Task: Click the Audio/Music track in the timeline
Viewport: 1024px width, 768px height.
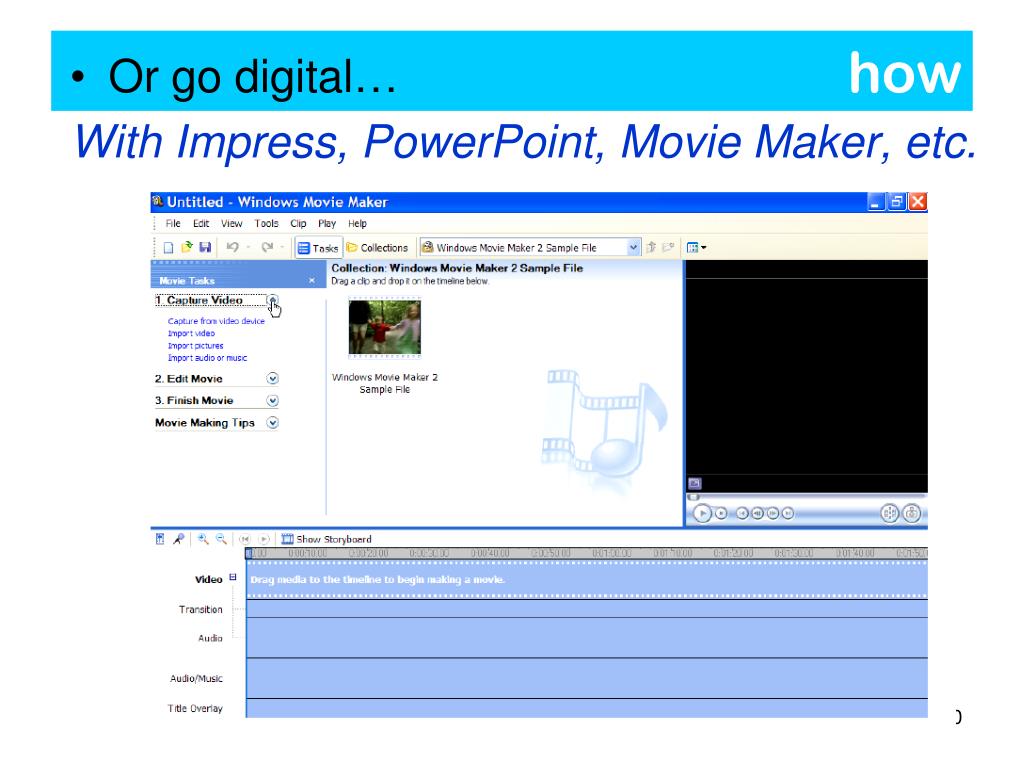Action: (586, 678)
